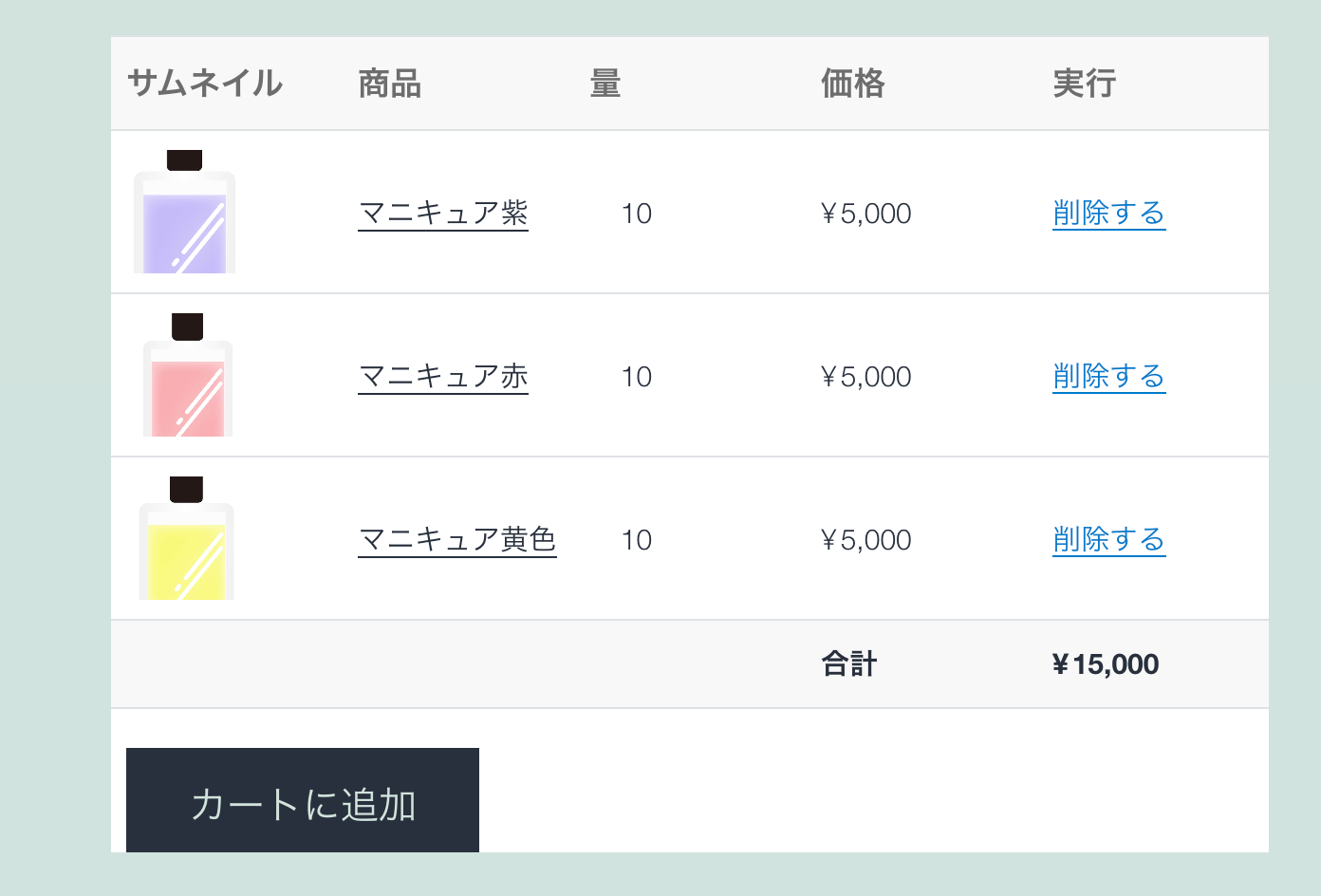This screenshot has height=896, width=1321.
Task: Remove マニキュア黄色 with its 削除する link
Action: (x=1108, y=540)
